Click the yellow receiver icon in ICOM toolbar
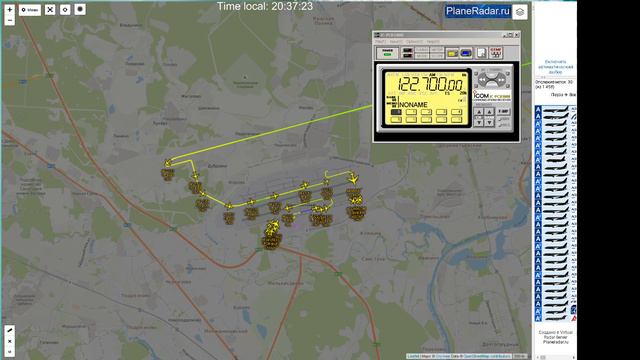The image size is (640, 360). tap(452, 53)
